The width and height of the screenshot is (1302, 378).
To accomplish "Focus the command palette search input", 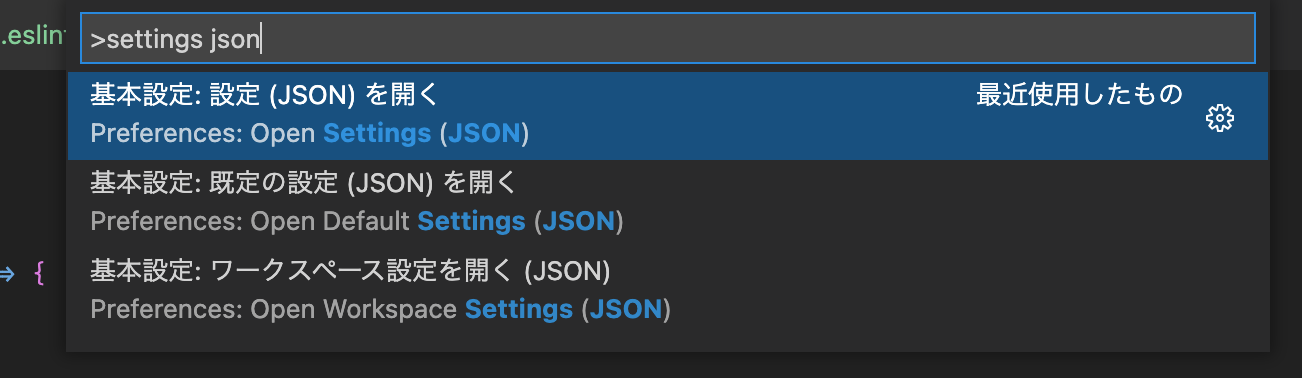I will (668, 39).
